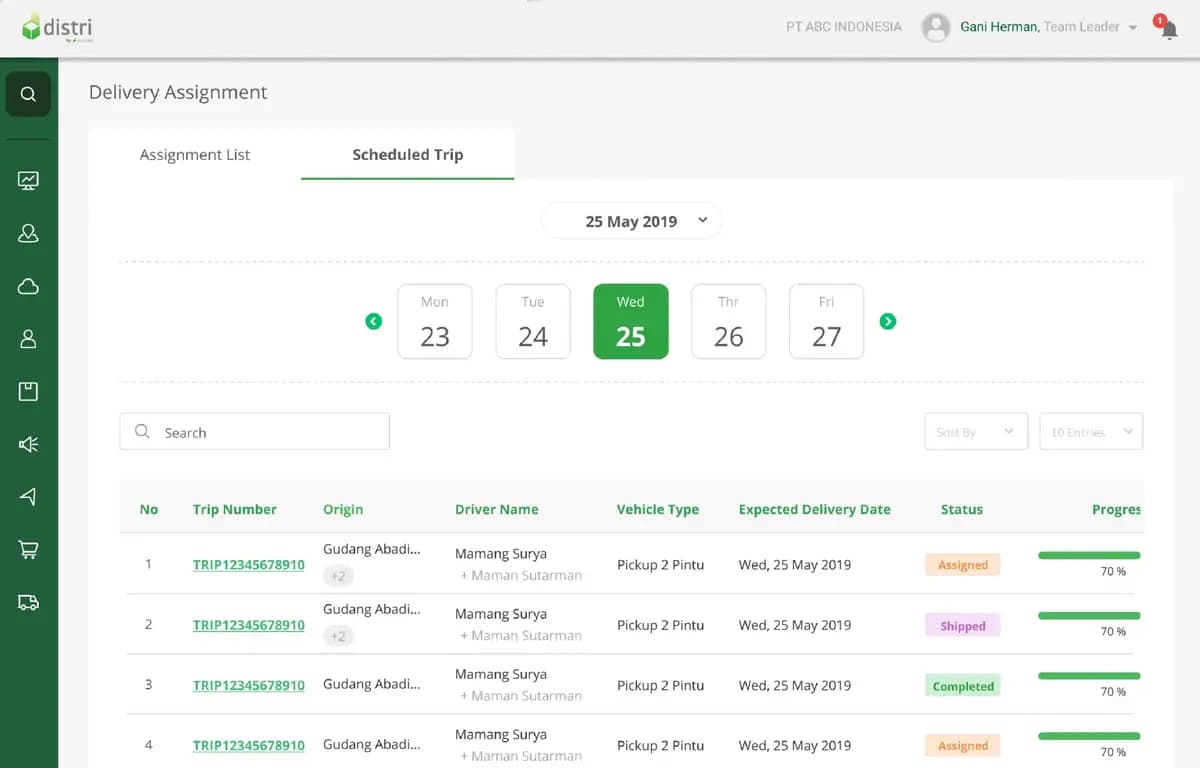The image size is (1200, 768).
Task: Click the progress bar in row 3
Action: [1089, 676]
